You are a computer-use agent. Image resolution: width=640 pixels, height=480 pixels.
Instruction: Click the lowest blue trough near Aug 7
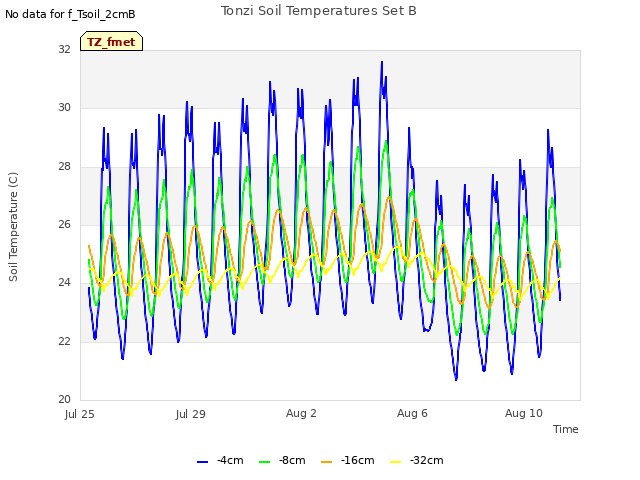click(456, 380)
